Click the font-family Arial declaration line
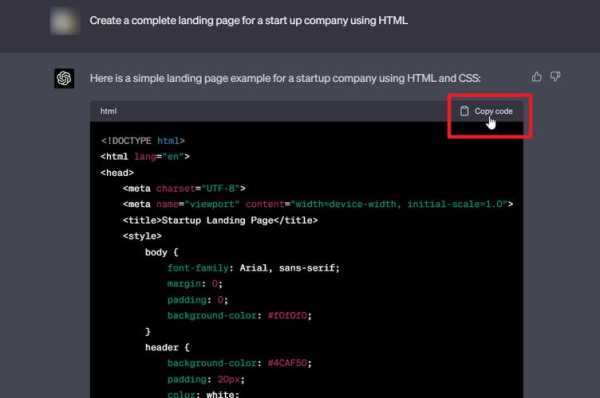The width and height of the screenshot is (600, 398). 253,268
